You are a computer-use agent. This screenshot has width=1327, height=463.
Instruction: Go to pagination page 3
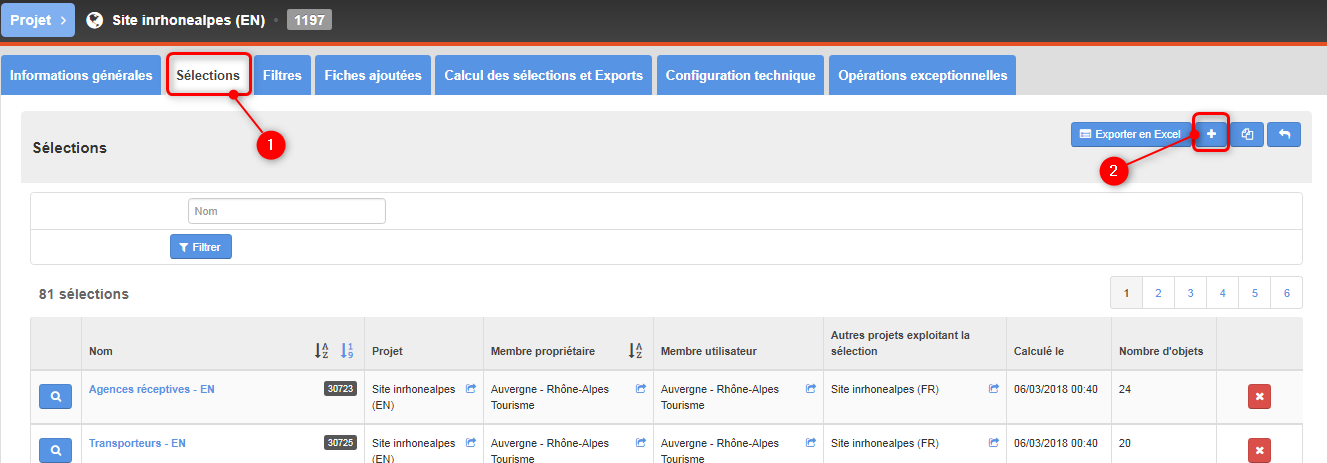coord(1190,293)
